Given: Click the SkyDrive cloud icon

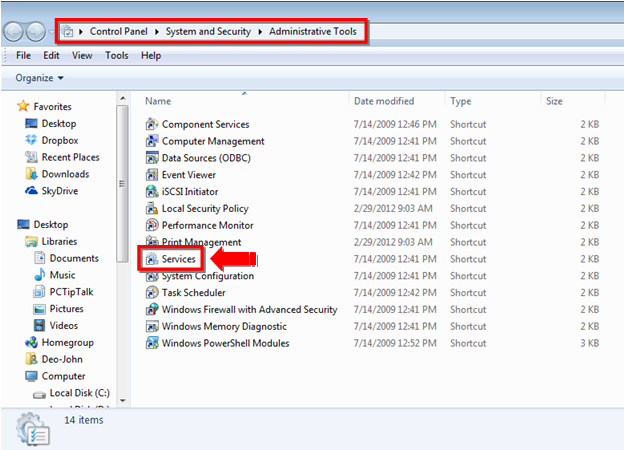Looking at the screenshot, I should pyautogui.click(x=31, y=191).
